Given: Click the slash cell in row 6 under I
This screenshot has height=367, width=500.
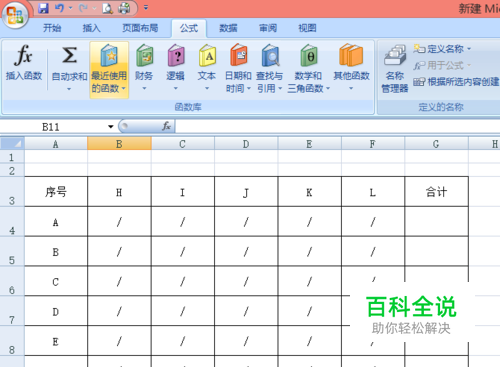Looking at the screenshot, I should tap(183, 281).
